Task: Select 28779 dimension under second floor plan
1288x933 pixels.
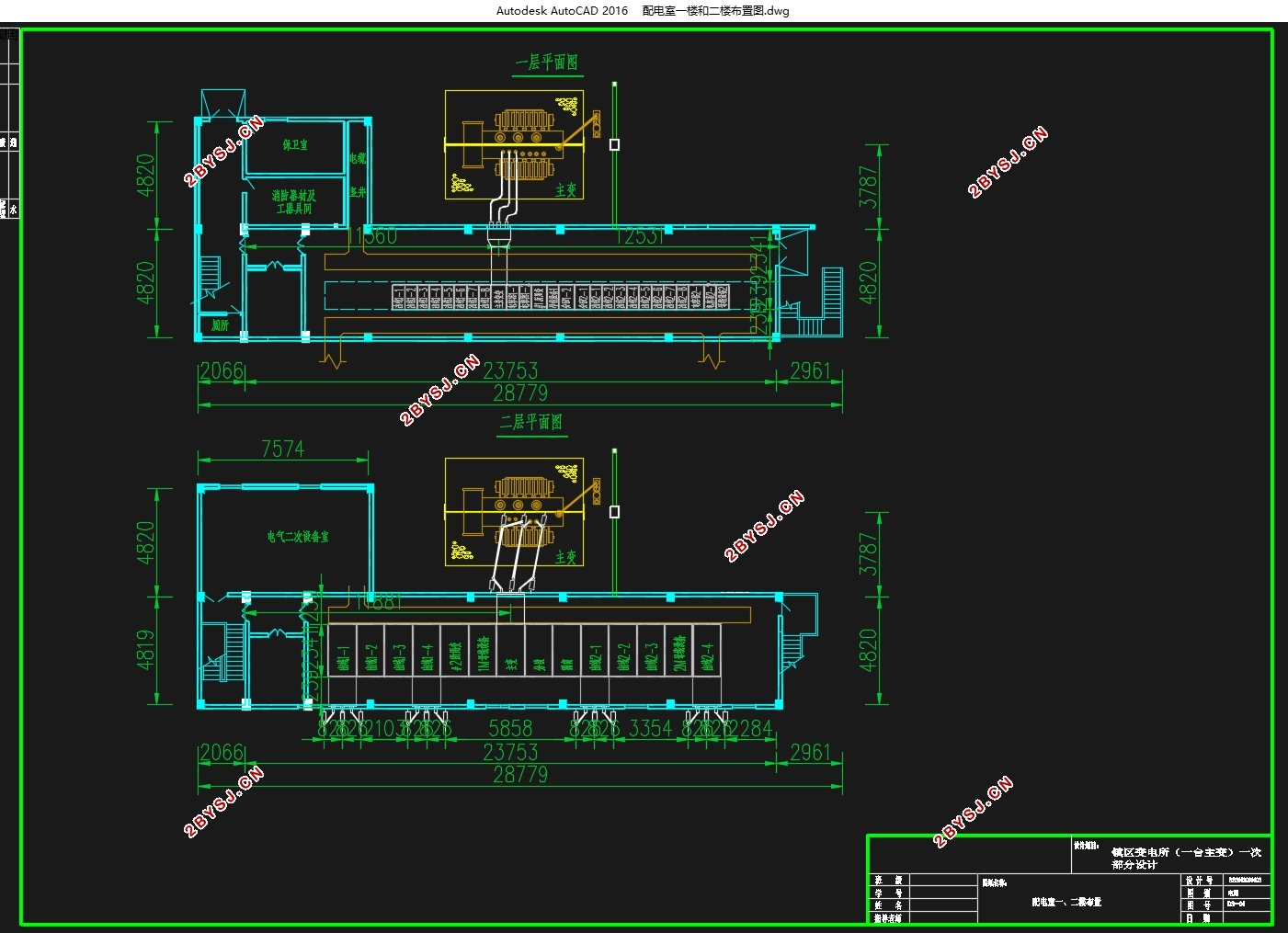Action: (520, 774)
